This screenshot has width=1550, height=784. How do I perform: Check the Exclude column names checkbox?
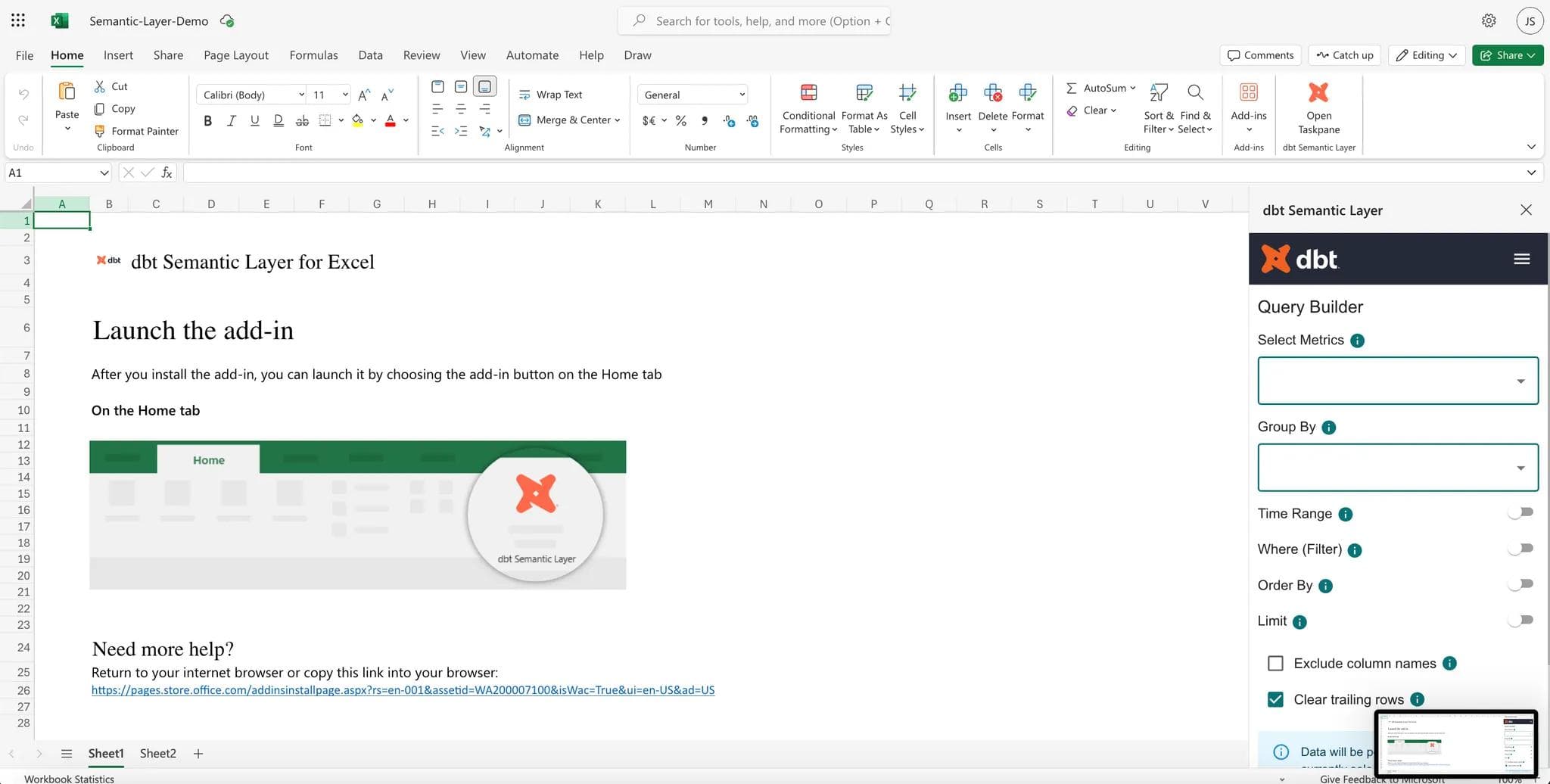[x=1275, y=664]
